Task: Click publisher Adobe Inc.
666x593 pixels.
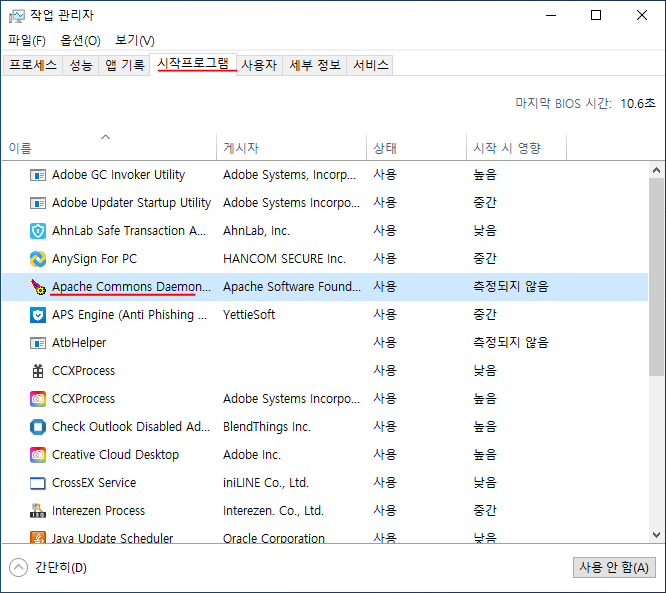Action: [252, 455]
